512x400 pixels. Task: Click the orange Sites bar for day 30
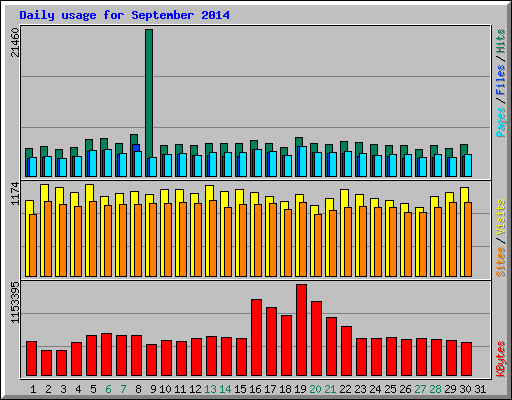468,239
